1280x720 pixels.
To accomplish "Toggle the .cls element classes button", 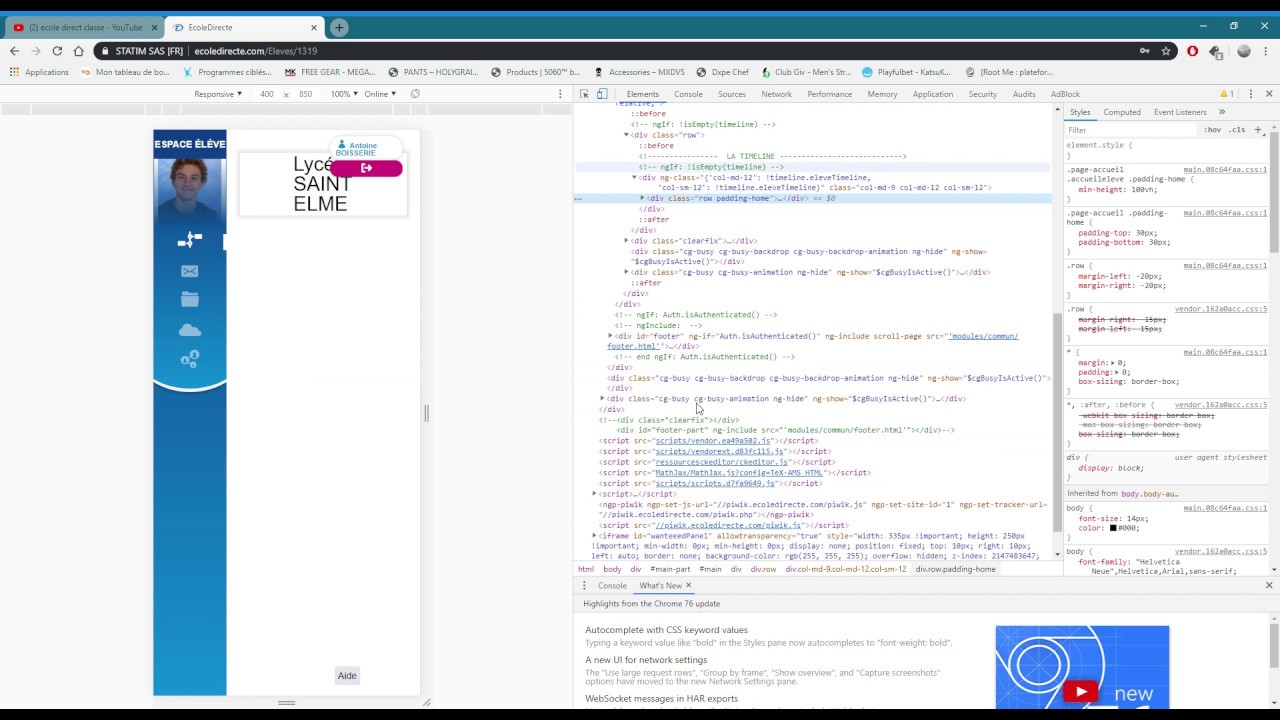I will pyautogui.click(x=1237, y=130).
